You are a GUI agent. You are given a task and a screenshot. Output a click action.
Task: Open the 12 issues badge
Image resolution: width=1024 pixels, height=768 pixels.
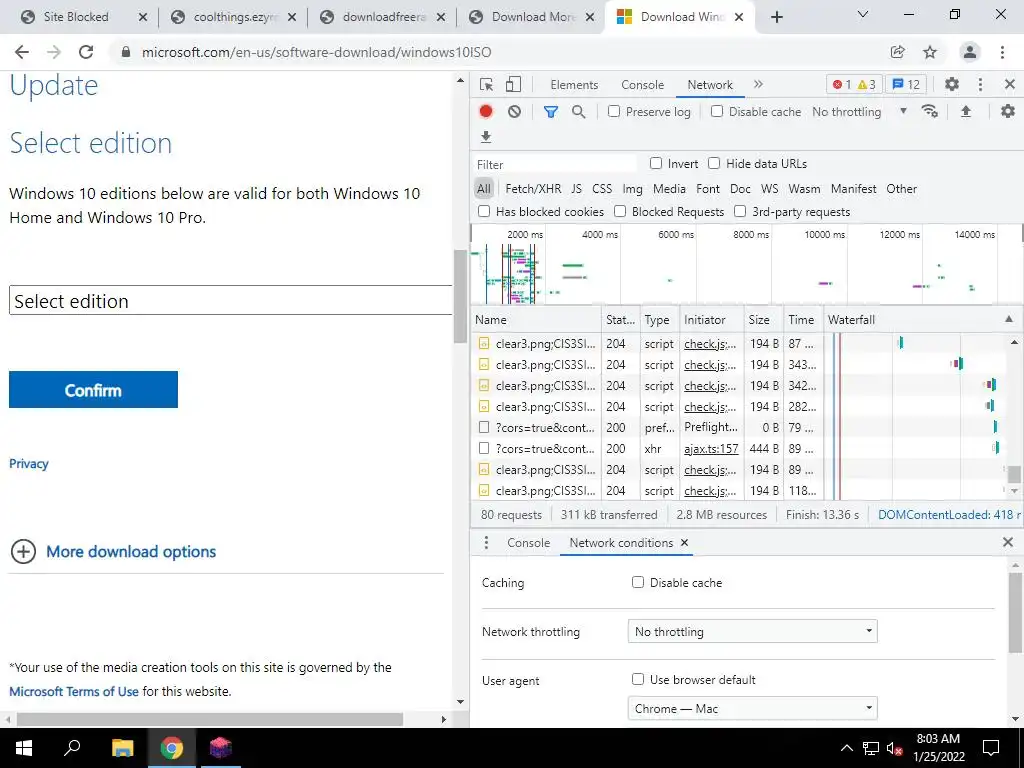(906, 84)
